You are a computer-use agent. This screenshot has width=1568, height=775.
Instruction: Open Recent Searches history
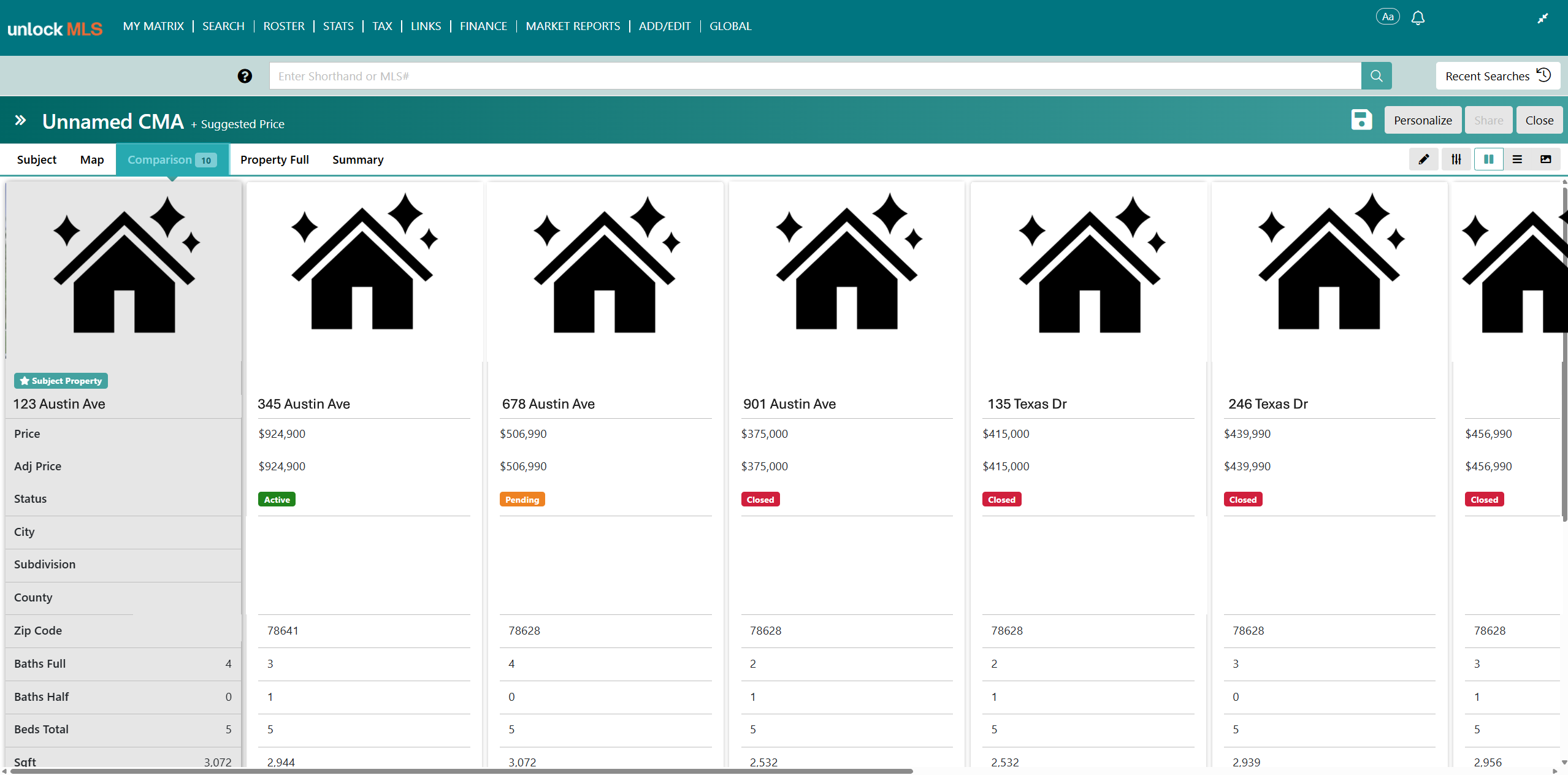(x=1497, y=76)
